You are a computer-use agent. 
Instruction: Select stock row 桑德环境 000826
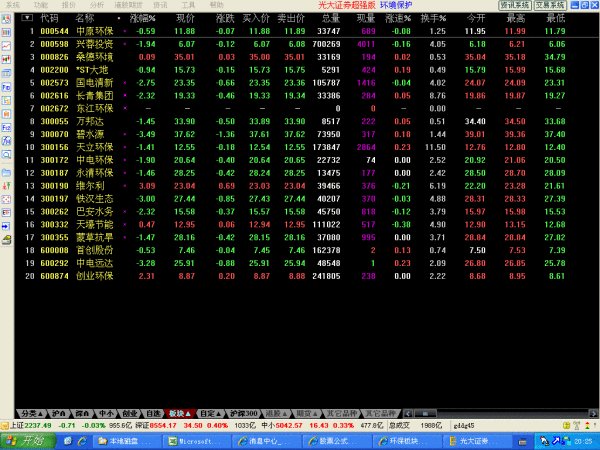pyautogui.click(x=298, y=57)
